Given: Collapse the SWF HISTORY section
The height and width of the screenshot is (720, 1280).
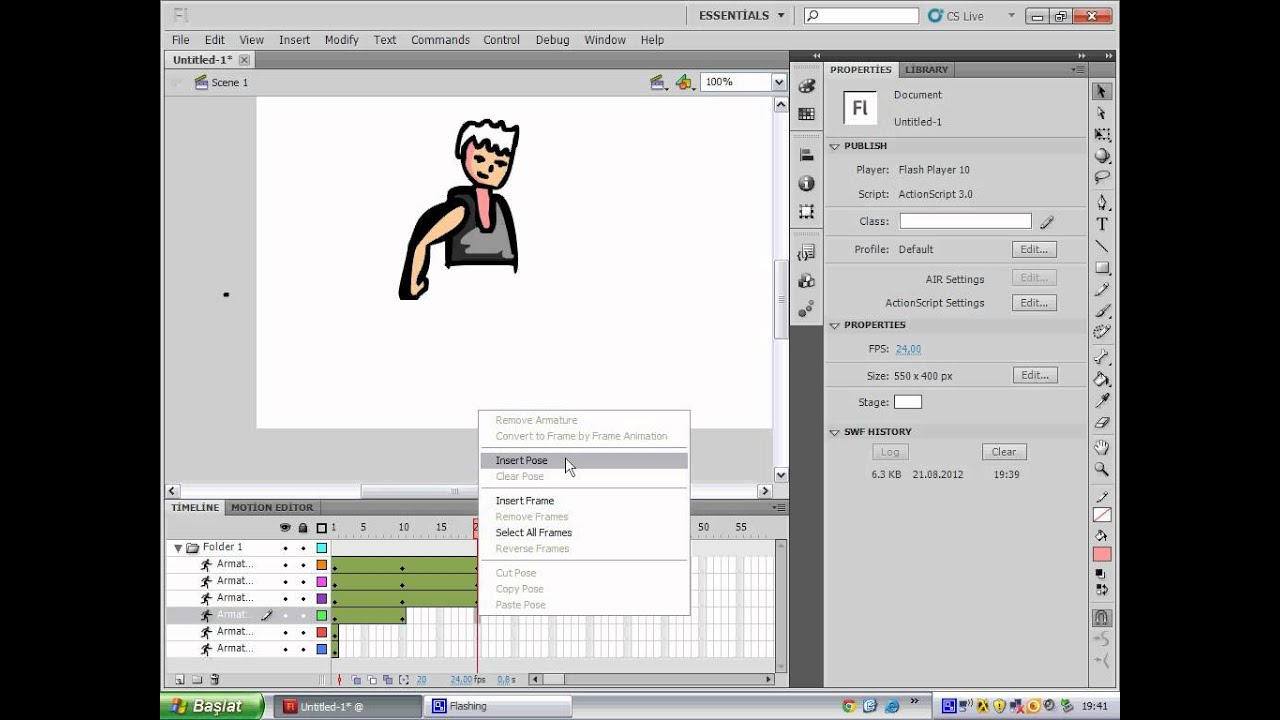Looking at the screenshot, I should pyautogui.click(x=834, y=432).
